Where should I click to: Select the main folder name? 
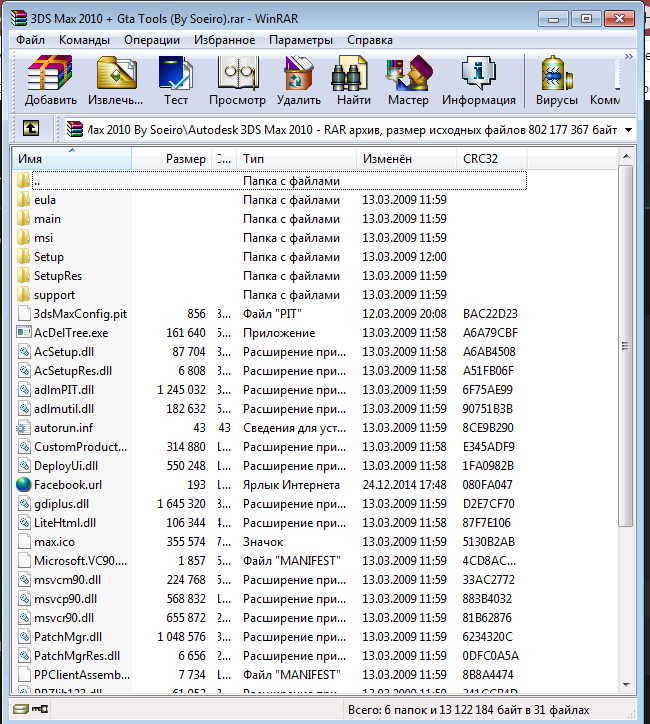click(48, 219)
